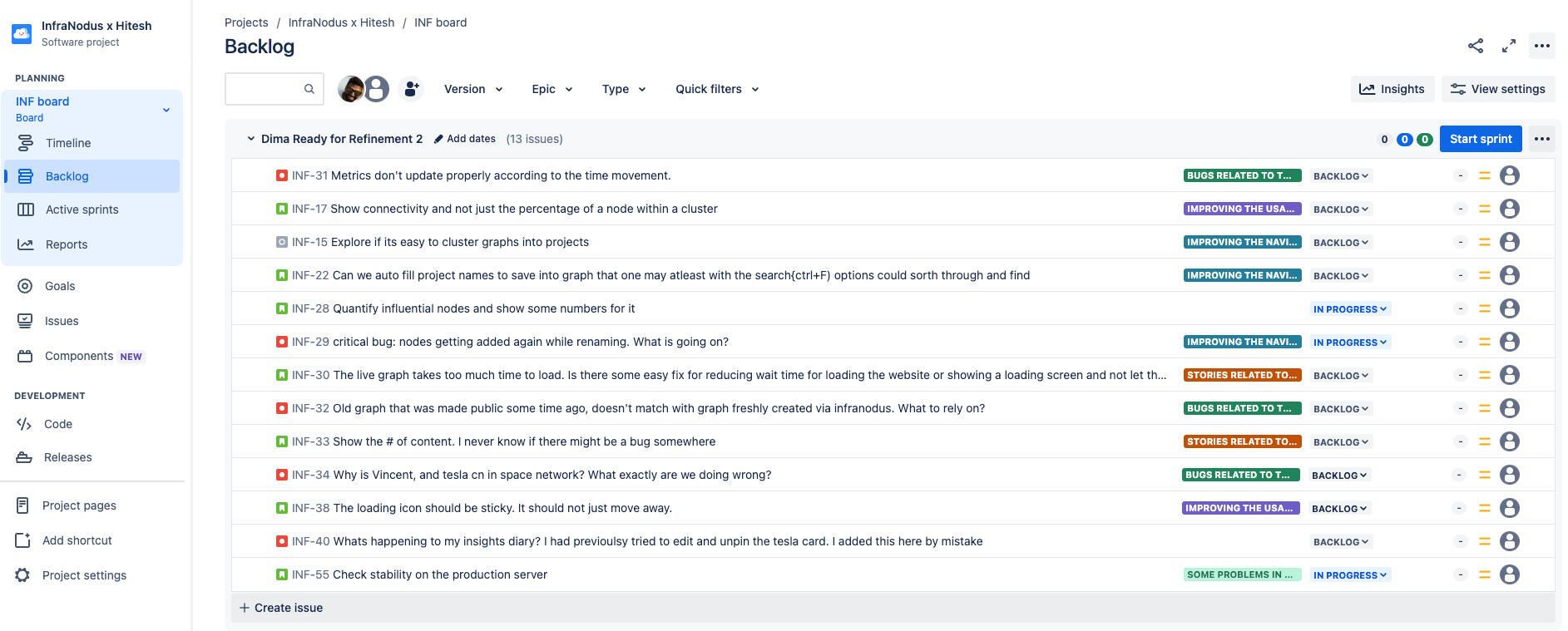Click the purple epic label on INF-17

tap(1241, 209)
